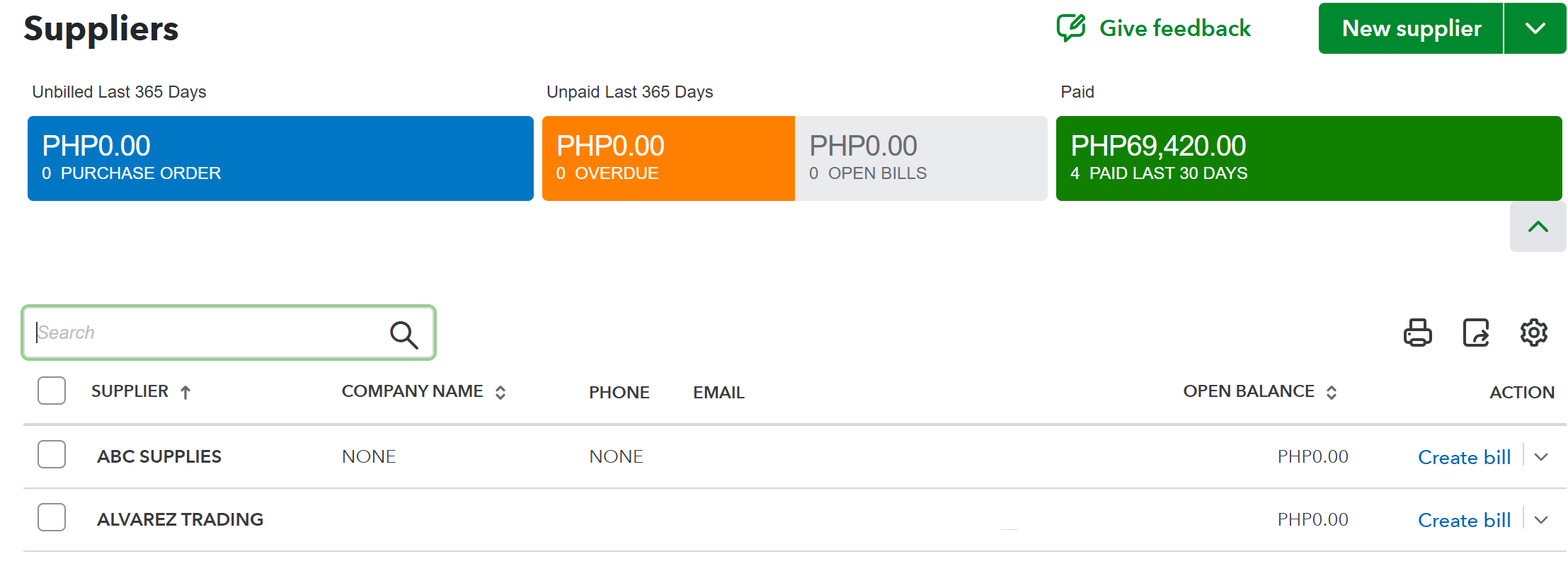Viewport: 1568px width, 566px height.
Task: Sort by Open Balance column arrows
Action: pos(1332,393)
